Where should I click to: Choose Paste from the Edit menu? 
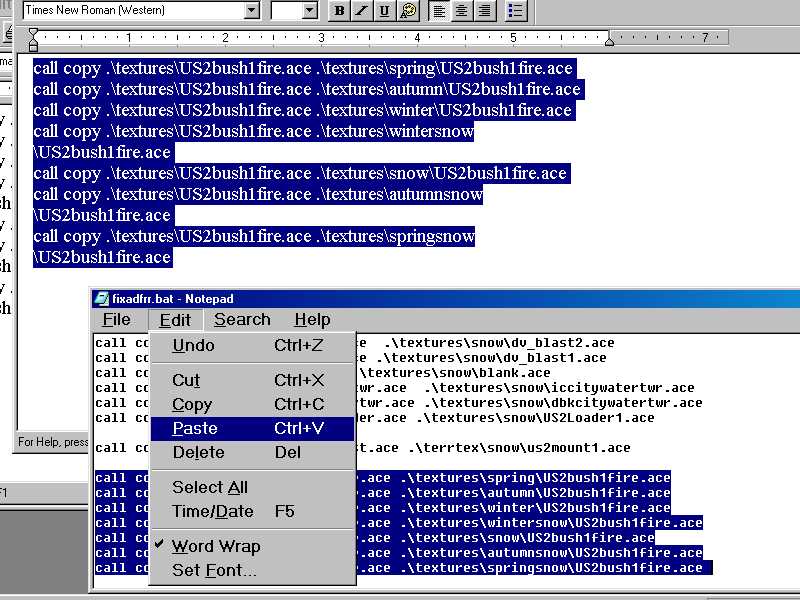click(253, 428)
